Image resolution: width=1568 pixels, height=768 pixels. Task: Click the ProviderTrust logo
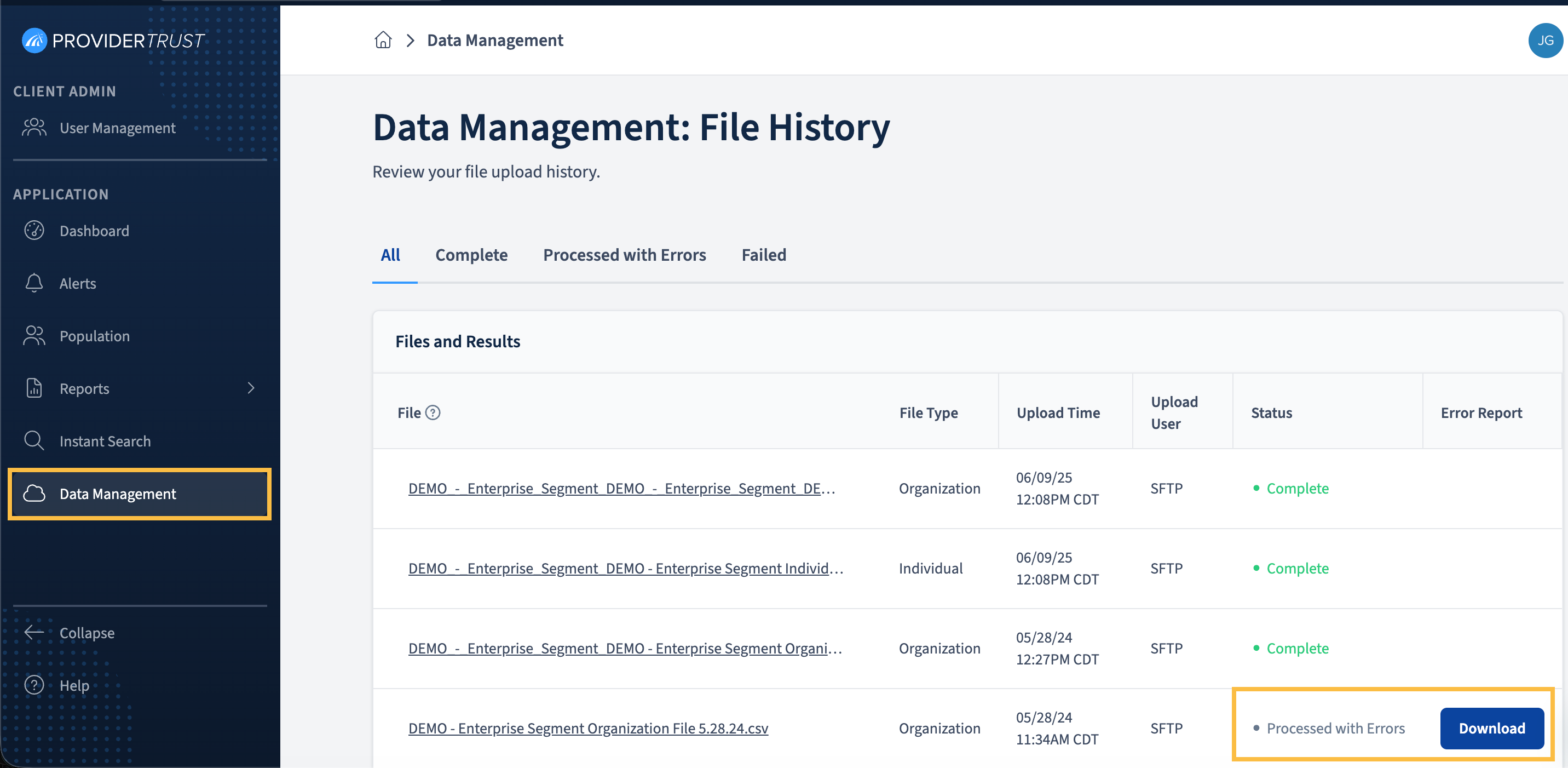point(113,40)
